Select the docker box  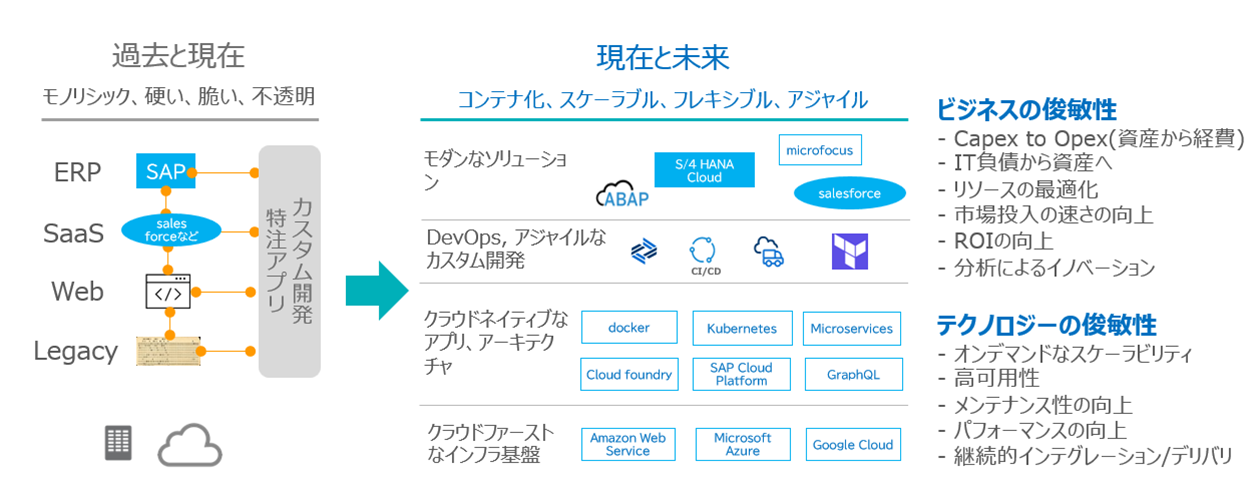(x=629, y=328)
